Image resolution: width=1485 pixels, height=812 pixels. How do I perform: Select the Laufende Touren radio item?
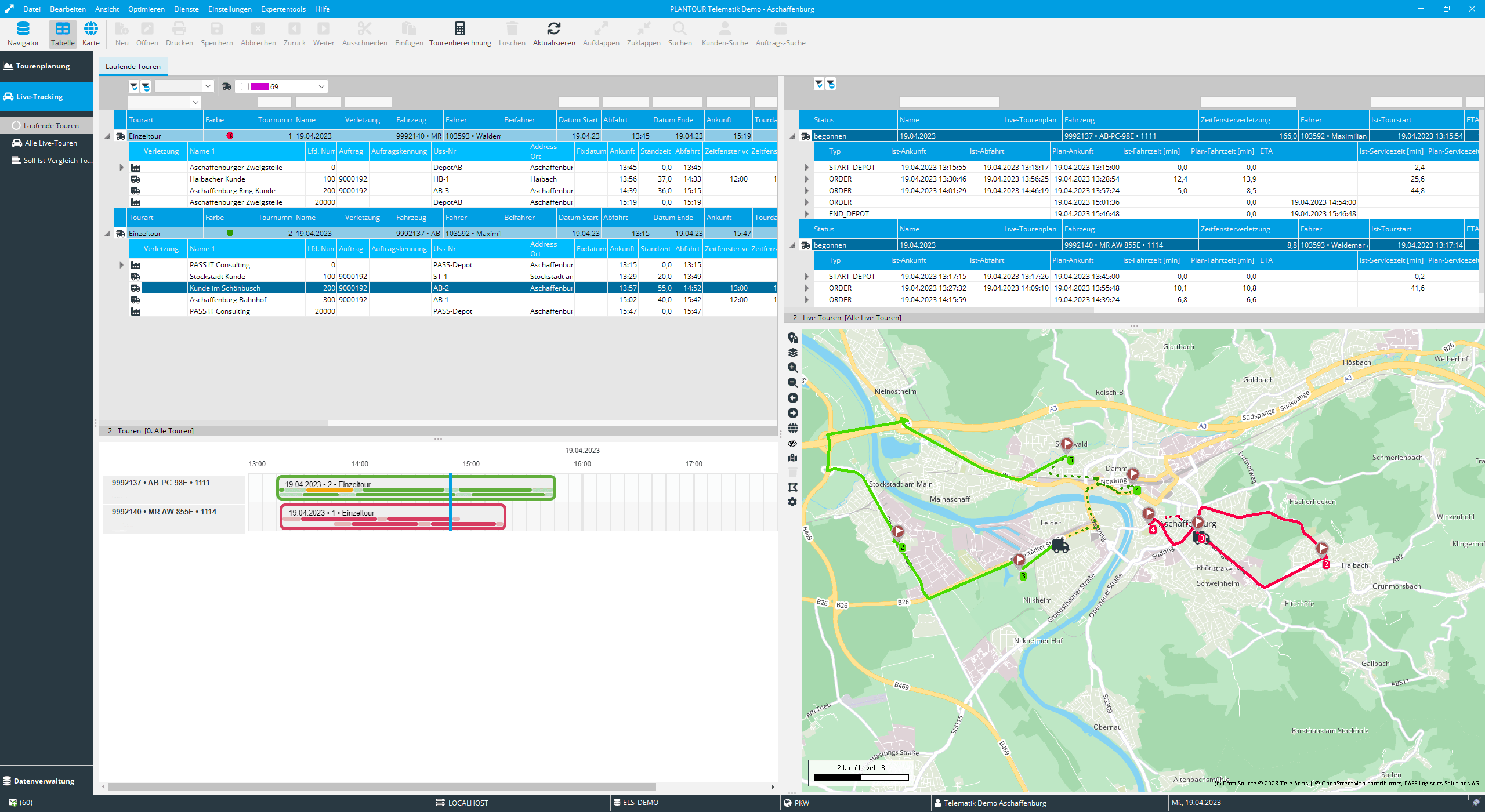point(16,125)
